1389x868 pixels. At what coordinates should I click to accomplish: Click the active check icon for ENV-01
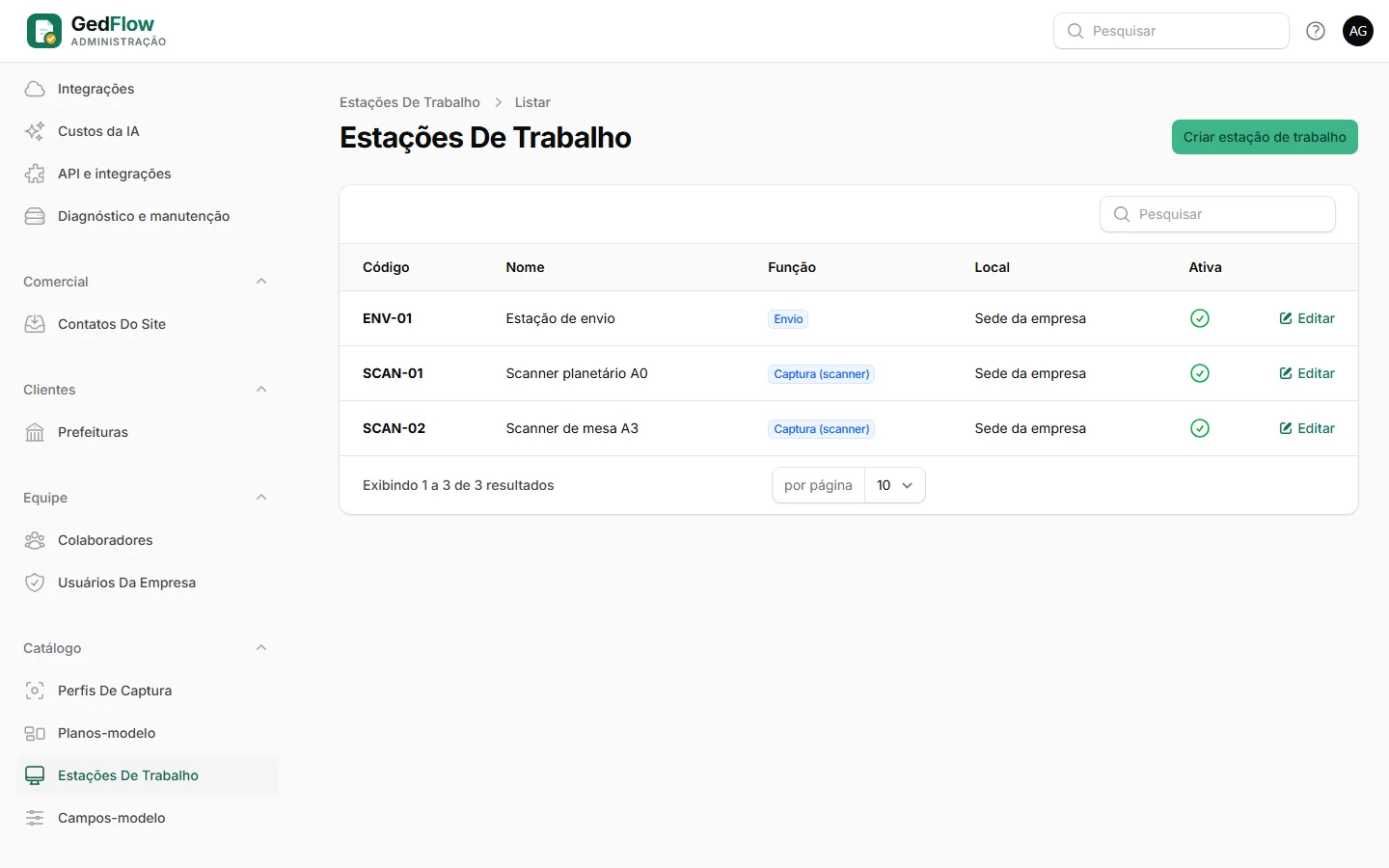(1200, 318)
